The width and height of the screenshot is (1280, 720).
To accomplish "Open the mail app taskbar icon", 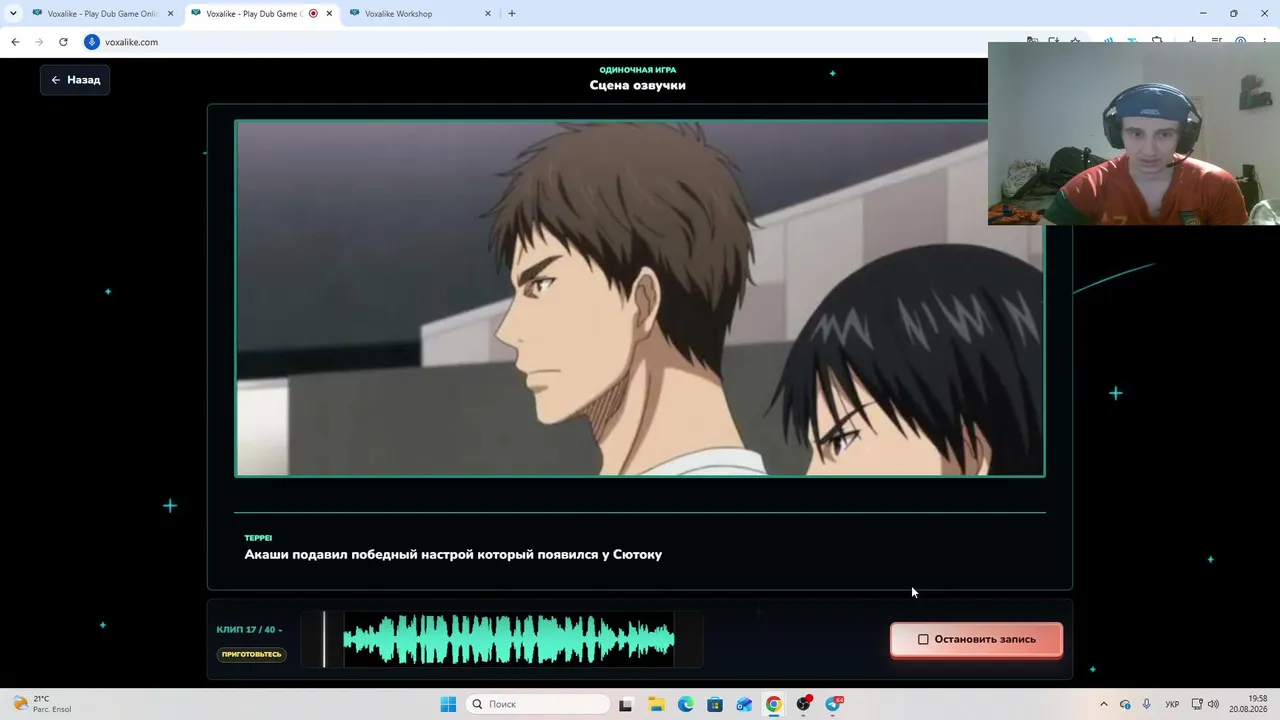I will 744,704.
